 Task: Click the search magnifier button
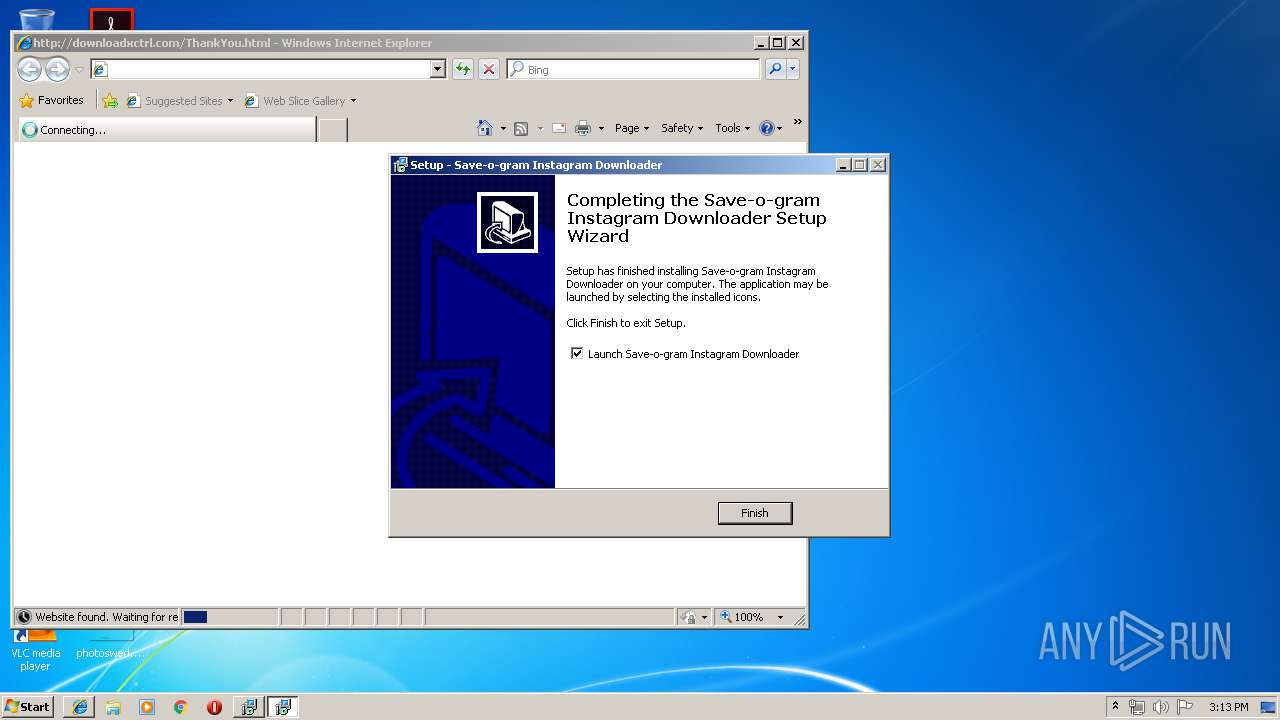[x=775, y=69]
